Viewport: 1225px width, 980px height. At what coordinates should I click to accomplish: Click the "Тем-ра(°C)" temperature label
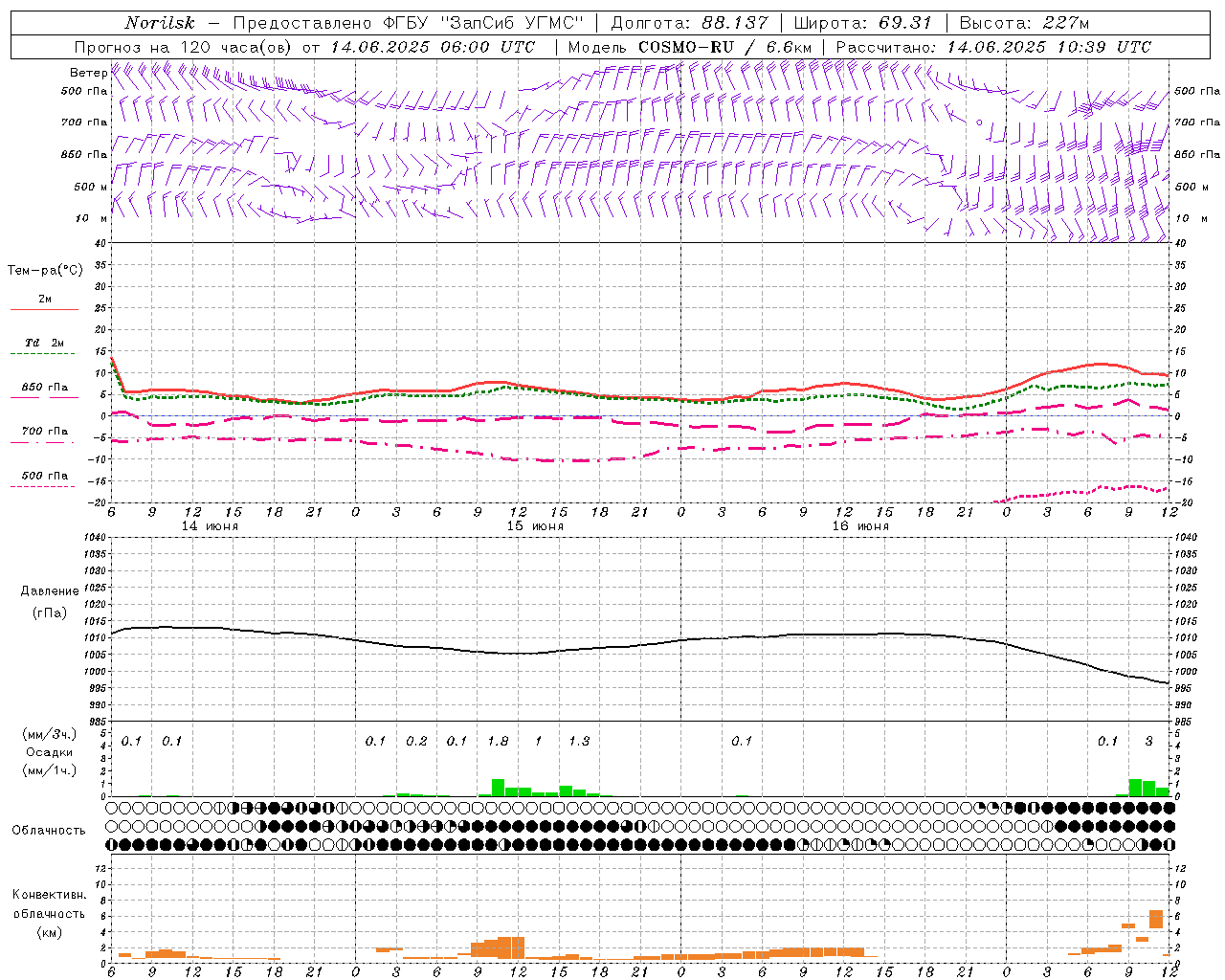click(45, 271)
